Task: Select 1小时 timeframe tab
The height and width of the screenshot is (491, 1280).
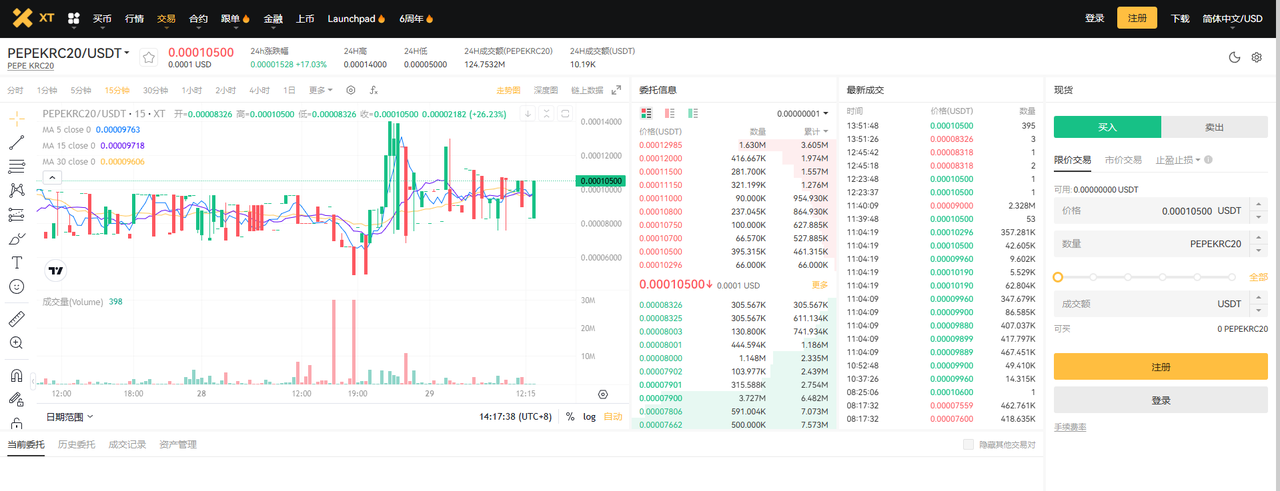Action: 191,90
